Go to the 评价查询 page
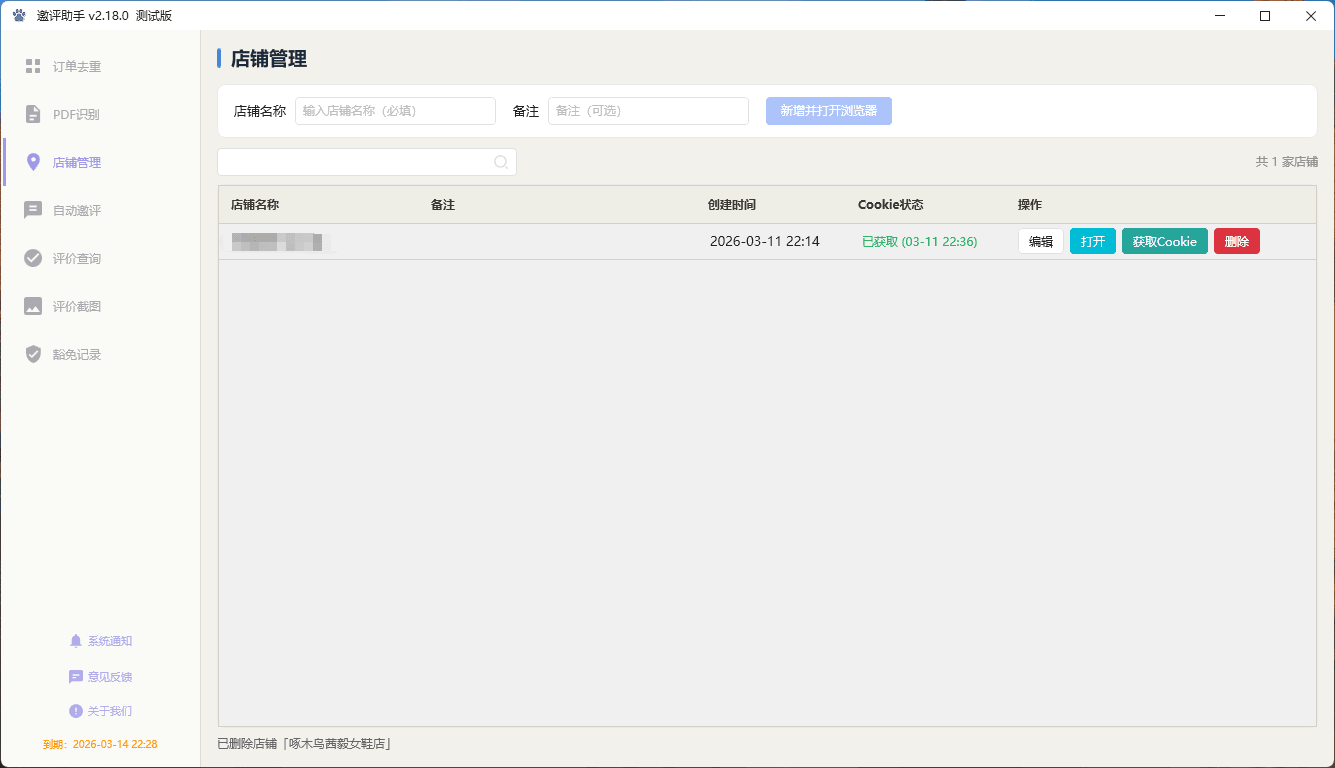Screen dimensions: 1335x768 pyautogui.click(x=101, y=258)
